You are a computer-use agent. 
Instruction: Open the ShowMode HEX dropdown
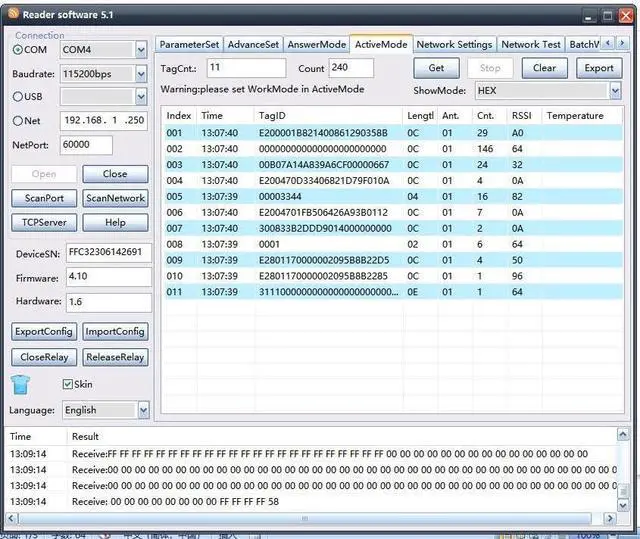(x=614, y=90)
